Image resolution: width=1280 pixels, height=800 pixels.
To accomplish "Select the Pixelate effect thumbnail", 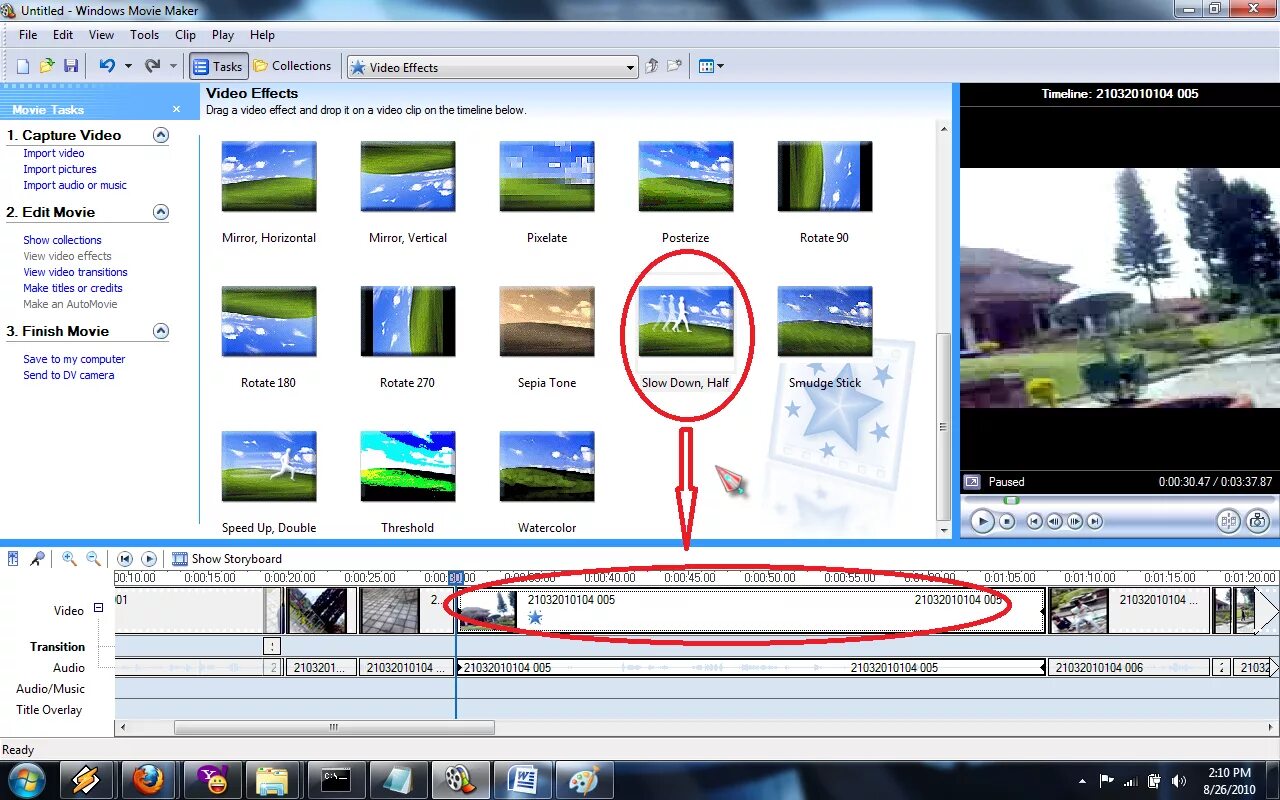I will (x=547, y=176).
